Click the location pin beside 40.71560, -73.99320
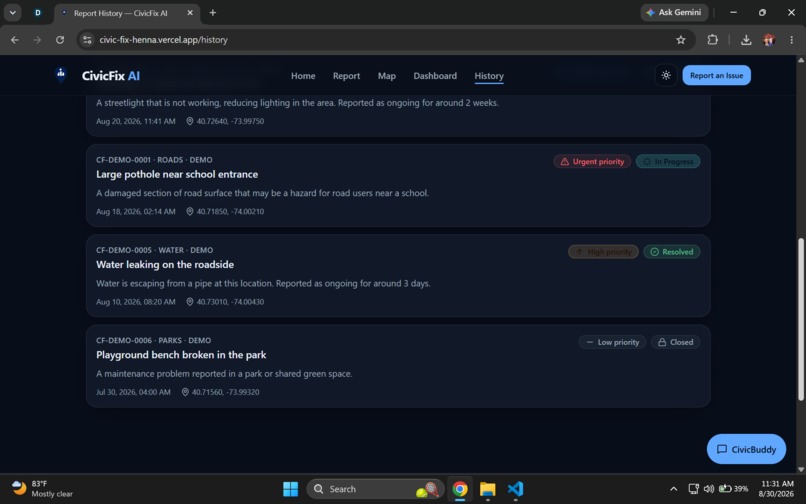 pos(185,392)
